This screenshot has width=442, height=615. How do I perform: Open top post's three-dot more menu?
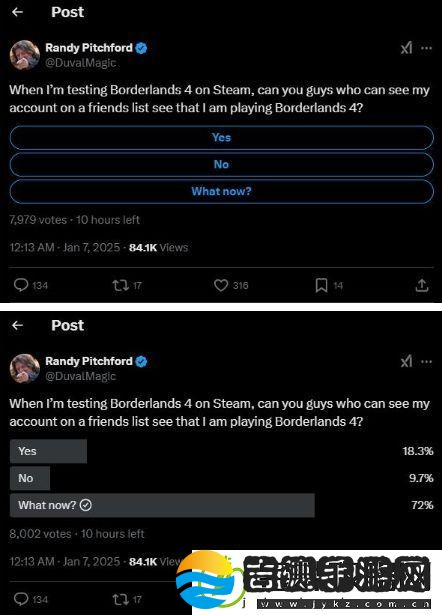(426, 48)
